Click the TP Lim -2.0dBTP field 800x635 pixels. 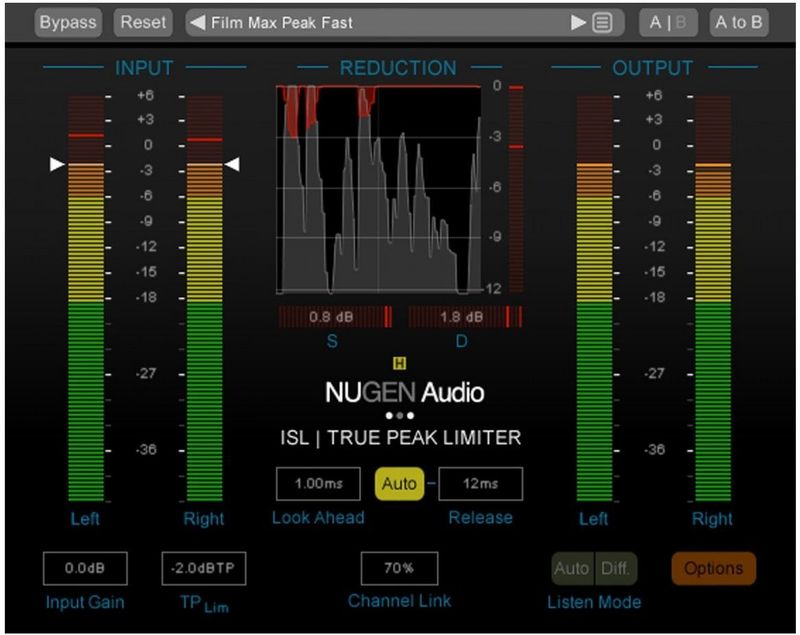[204, 568]
